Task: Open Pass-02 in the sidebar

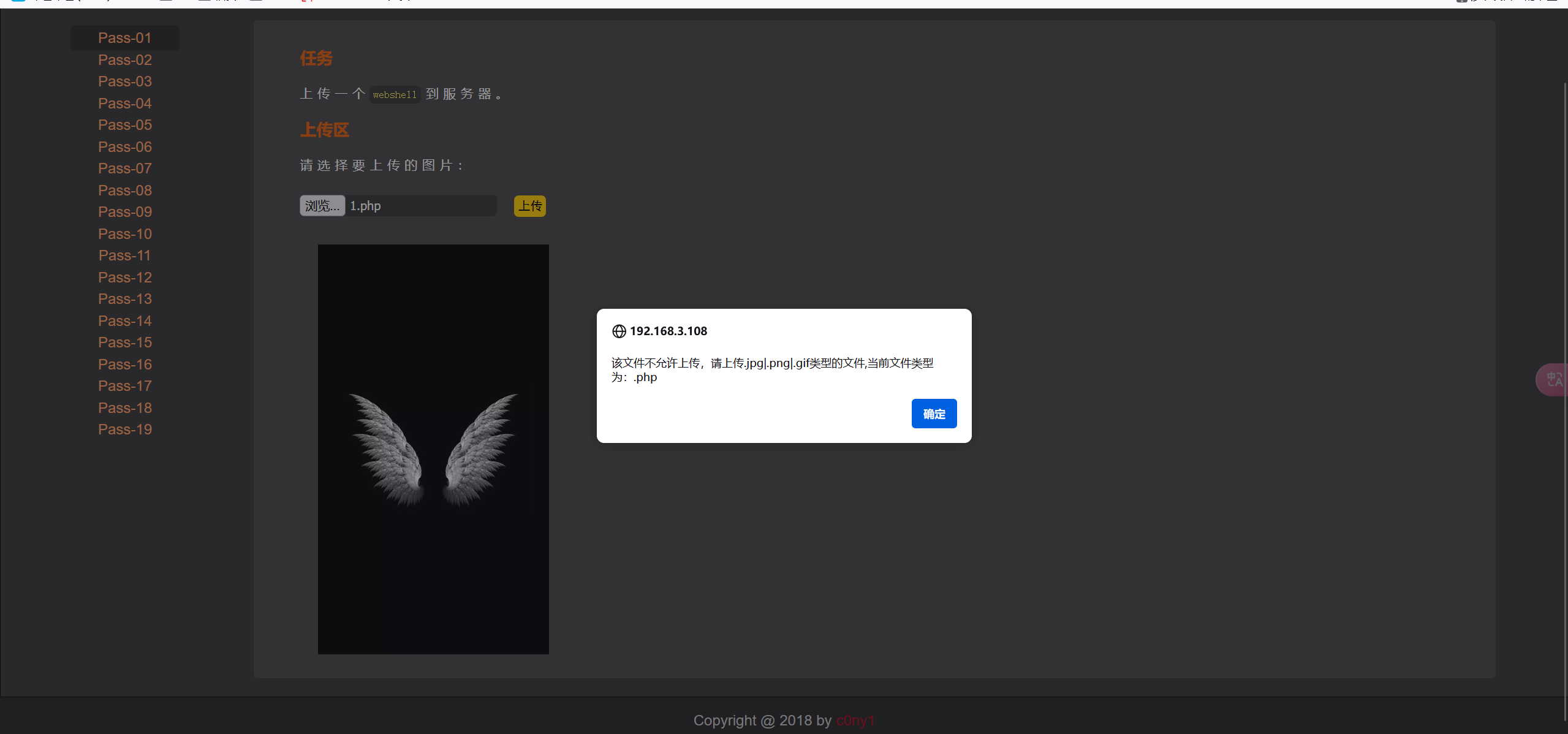Action: [x=125, y=60]
